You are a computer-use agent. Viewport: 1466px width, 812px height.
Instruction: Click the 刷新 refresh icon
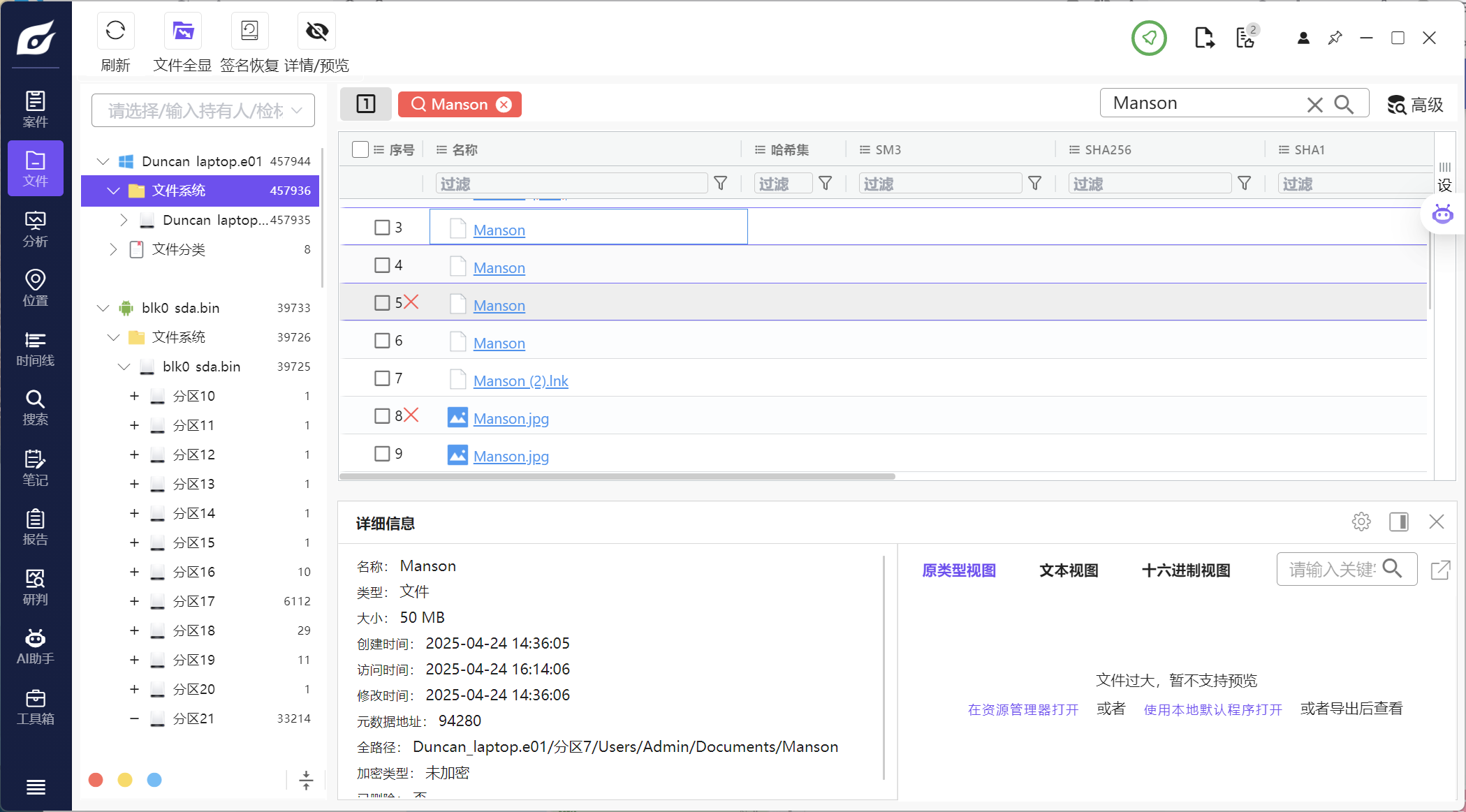point(115,31)
